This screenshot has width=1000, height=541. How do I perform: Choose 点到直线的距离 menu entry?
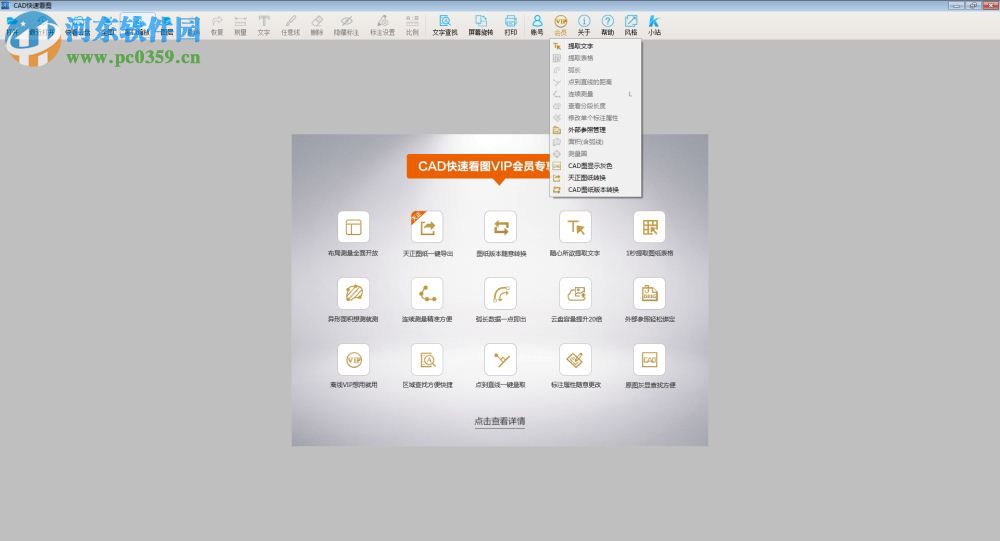[x=596, y=82]
